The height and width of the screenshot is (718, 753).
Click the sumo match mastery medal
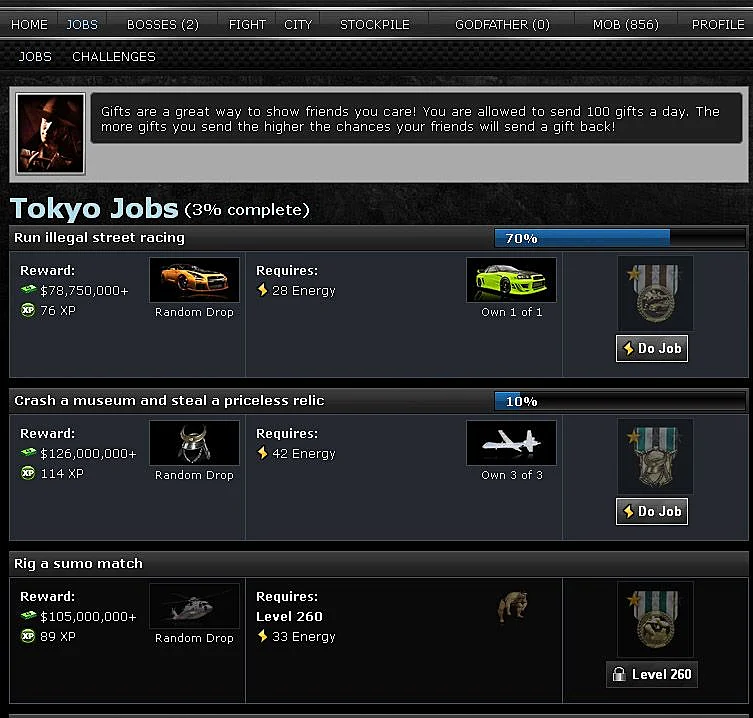coord(655,619)
